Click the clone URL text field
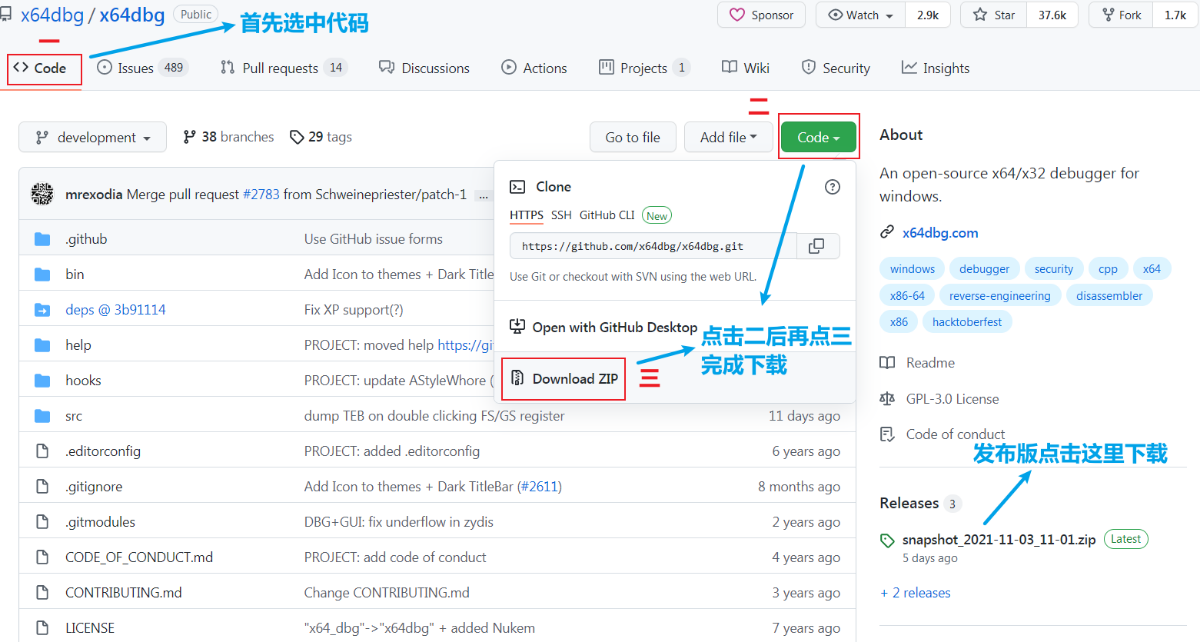Screen dimensions: 1200x642 (653, 246)
